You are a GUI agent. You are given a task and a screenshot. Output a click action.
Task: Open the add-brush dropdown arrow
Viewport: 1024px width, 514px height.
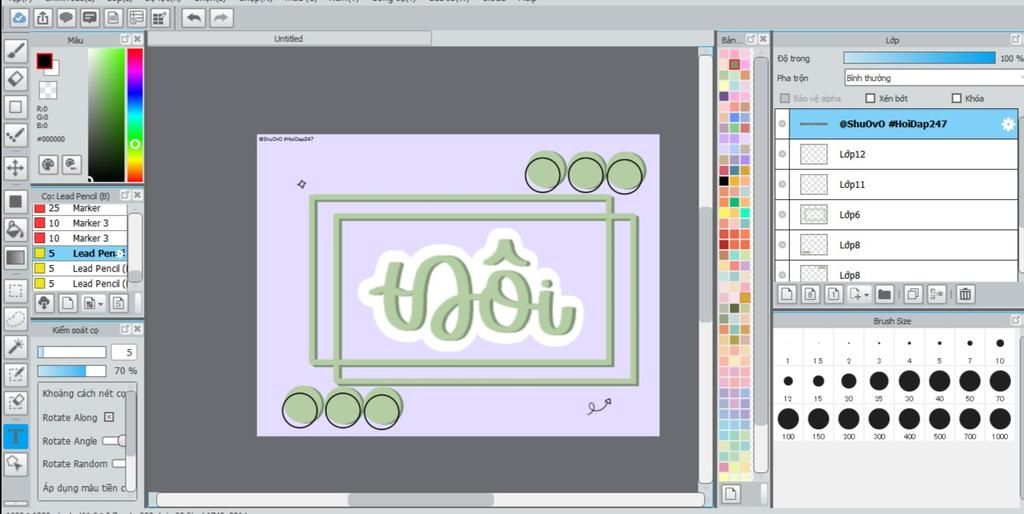click(101, 303)
